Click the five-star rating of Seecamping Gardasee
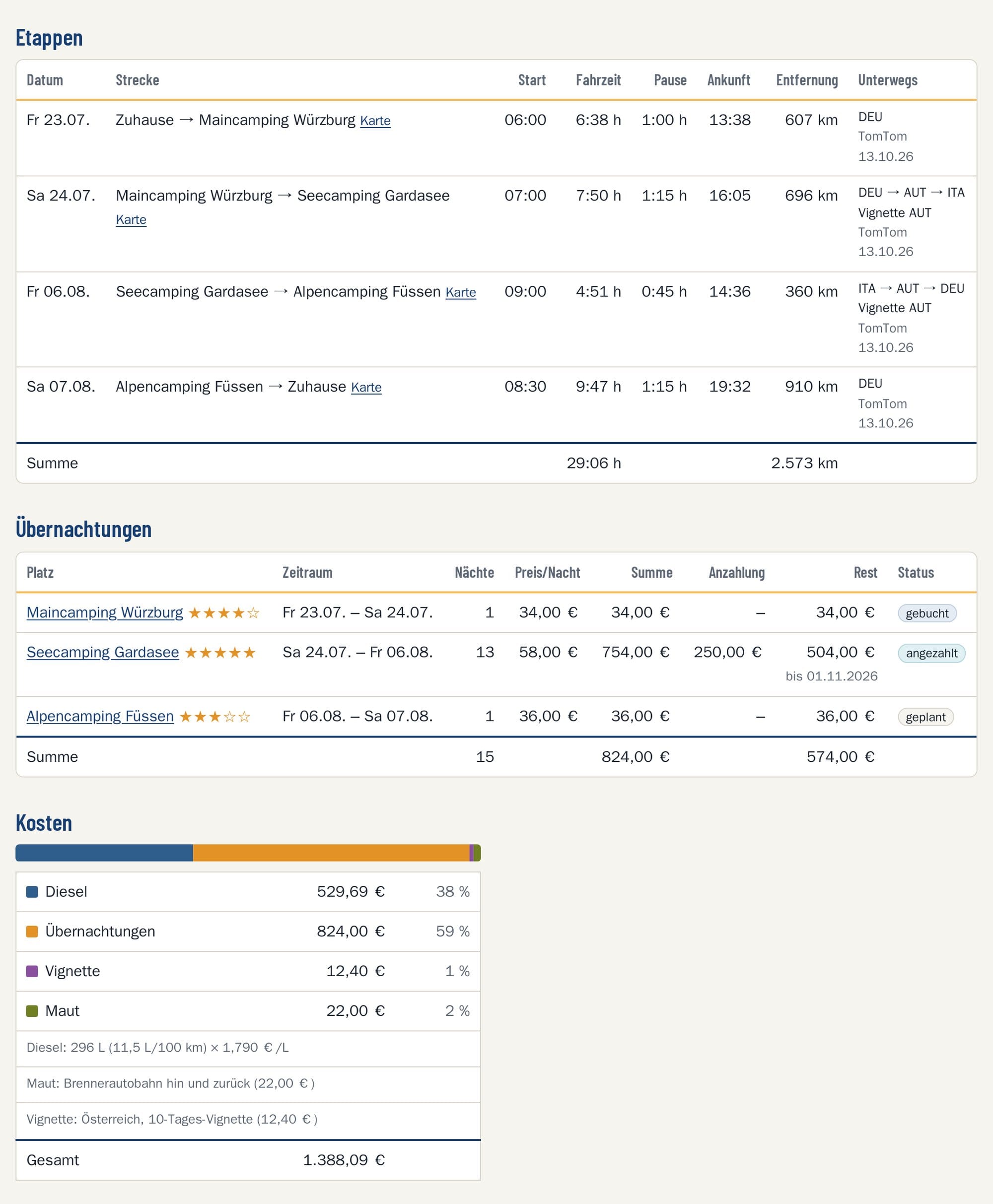 (220, 653)
